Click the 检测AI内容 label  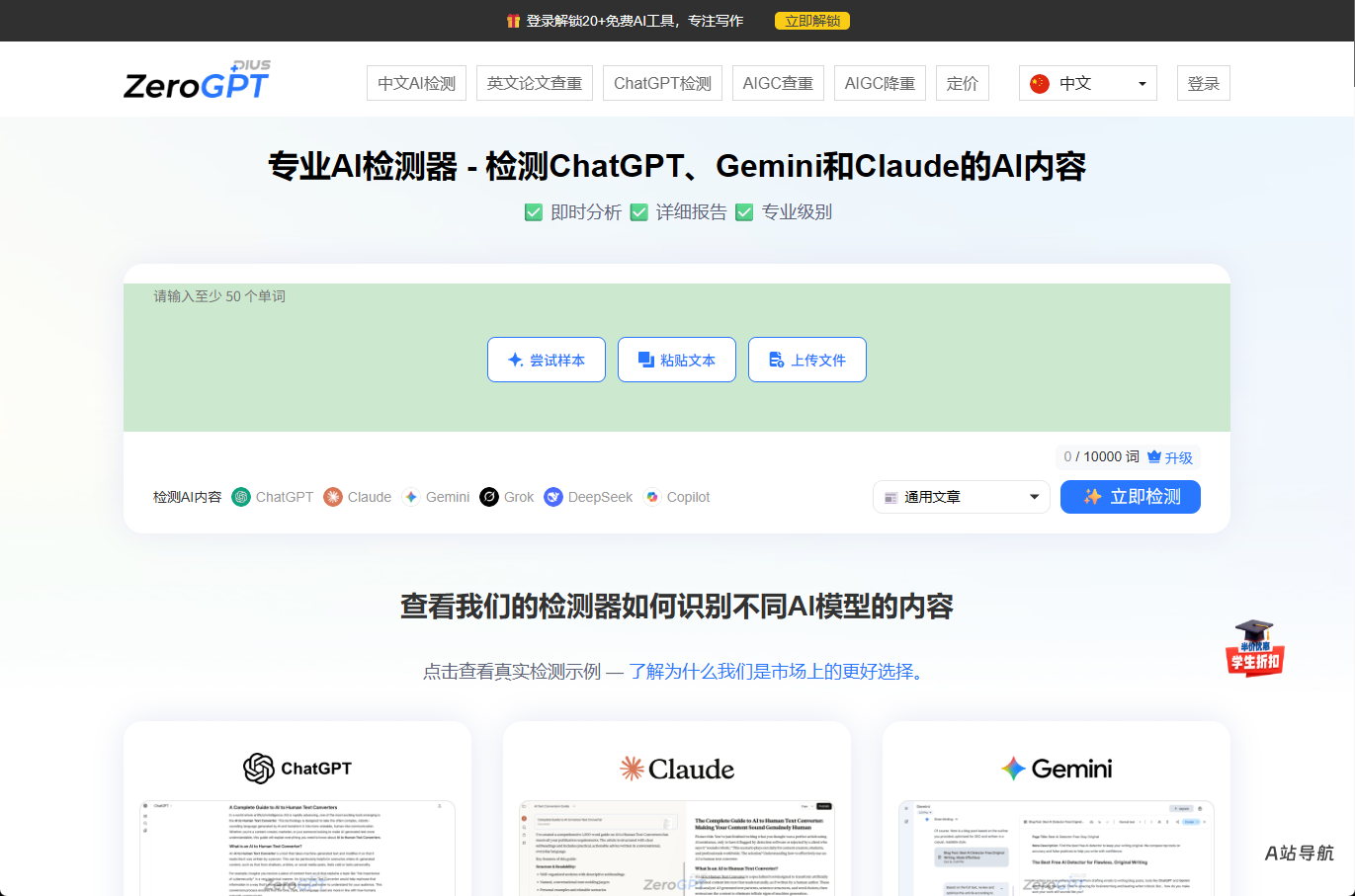coord(188,497)
